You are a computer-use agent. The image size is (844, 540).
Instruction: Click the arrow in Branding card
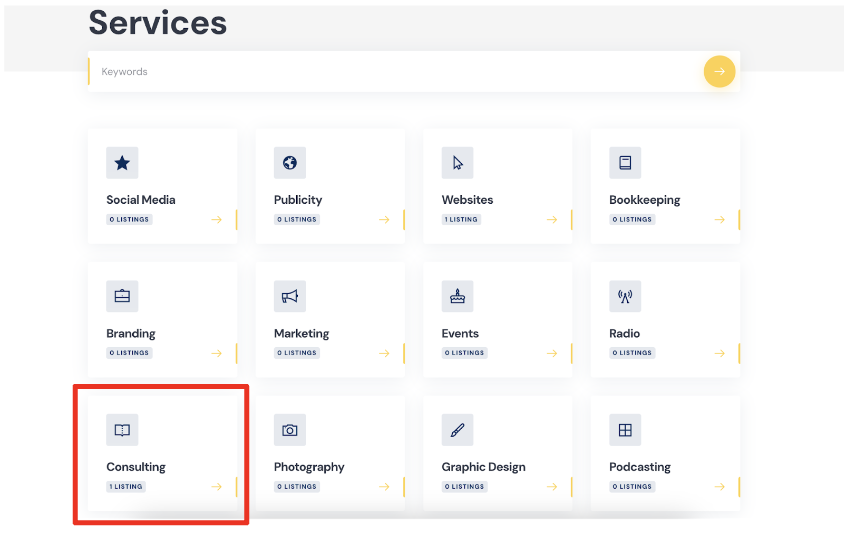pos(216,353)
